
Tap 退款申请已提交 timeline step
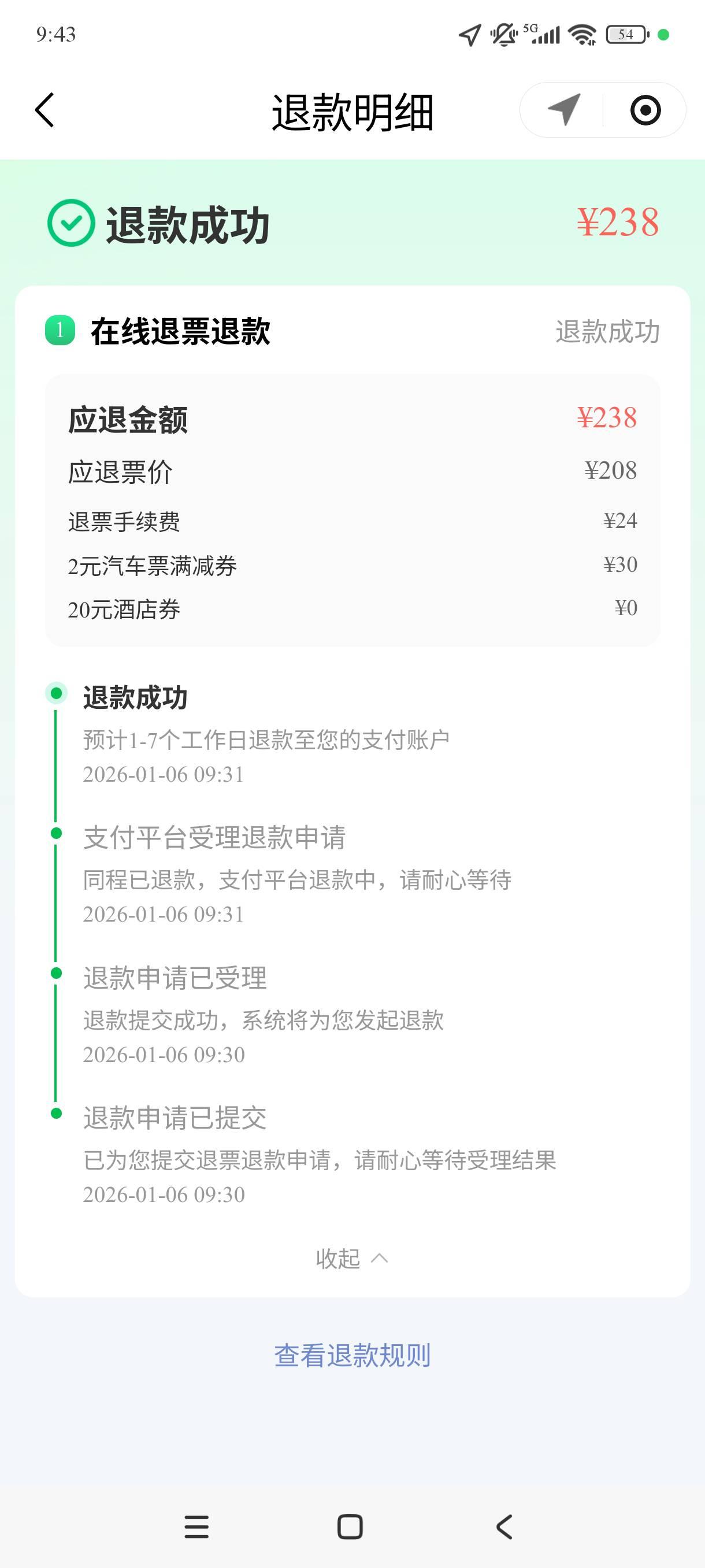point(175,1118)
